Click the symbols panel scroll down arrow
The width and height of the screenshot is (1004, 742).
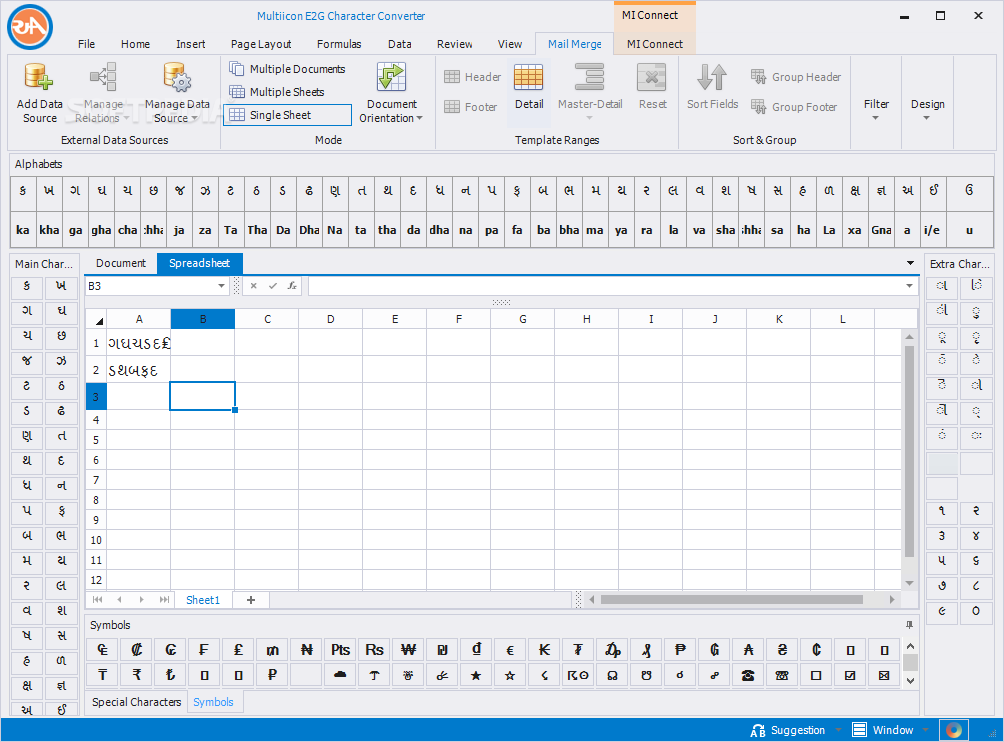911,681
